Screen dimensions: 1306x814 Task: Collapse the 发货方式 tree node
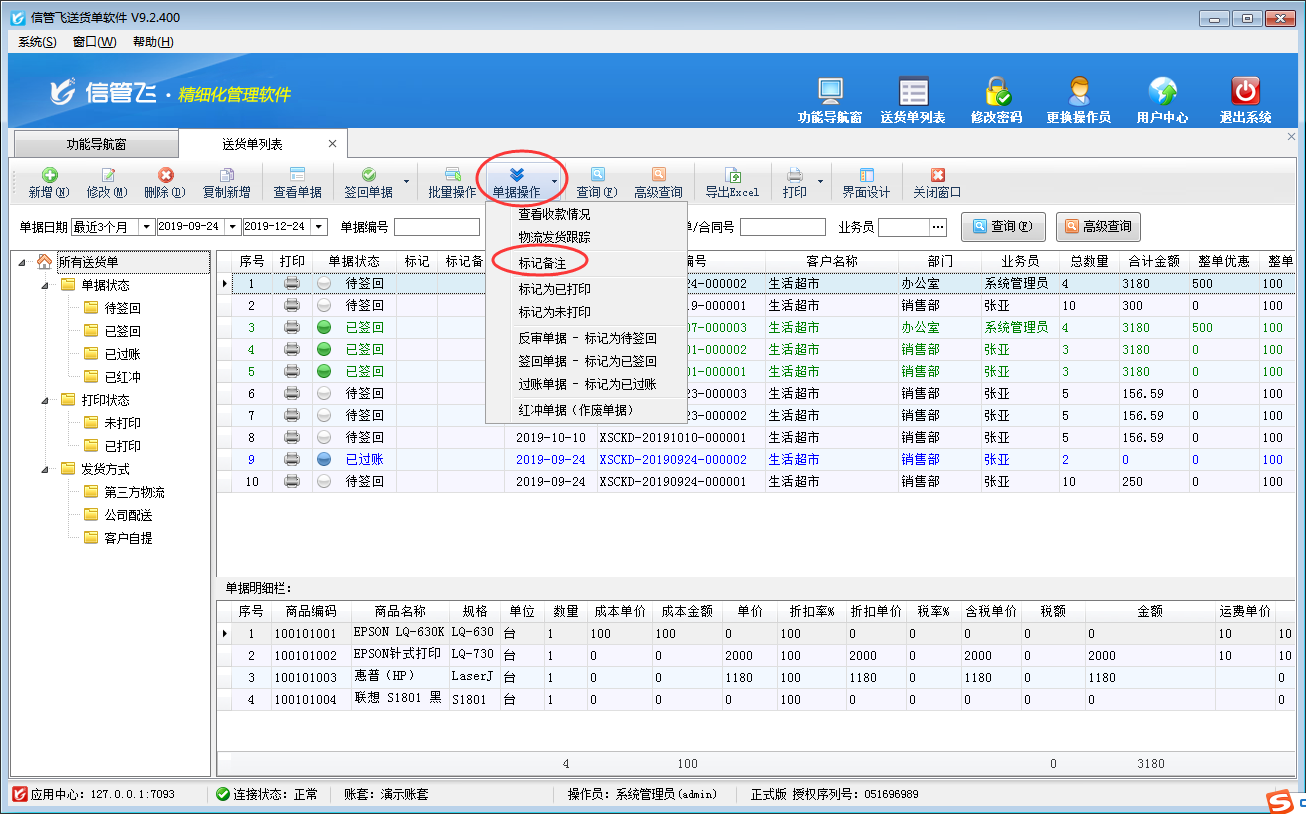(45, 469)
